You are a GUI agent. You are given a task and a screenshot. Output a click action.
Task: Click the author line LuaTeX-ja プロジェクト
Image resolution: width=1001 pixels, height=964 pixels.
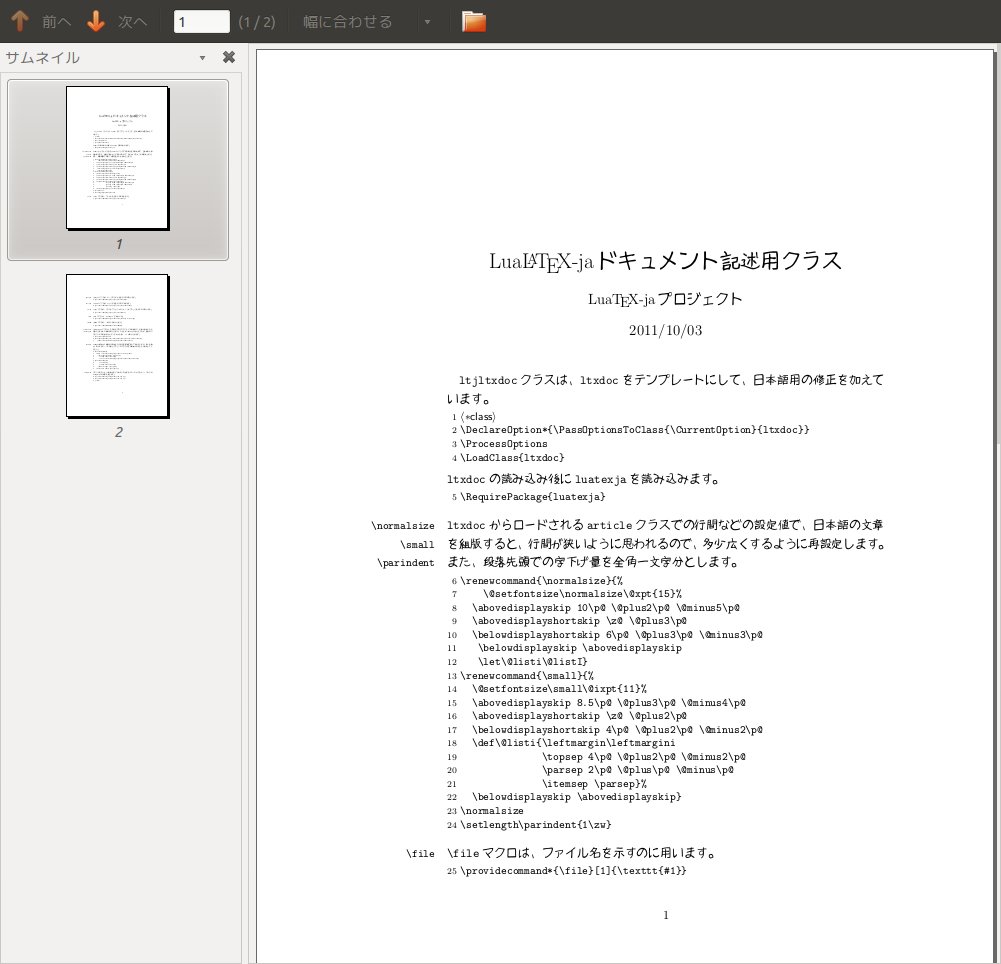click(665, 299)
